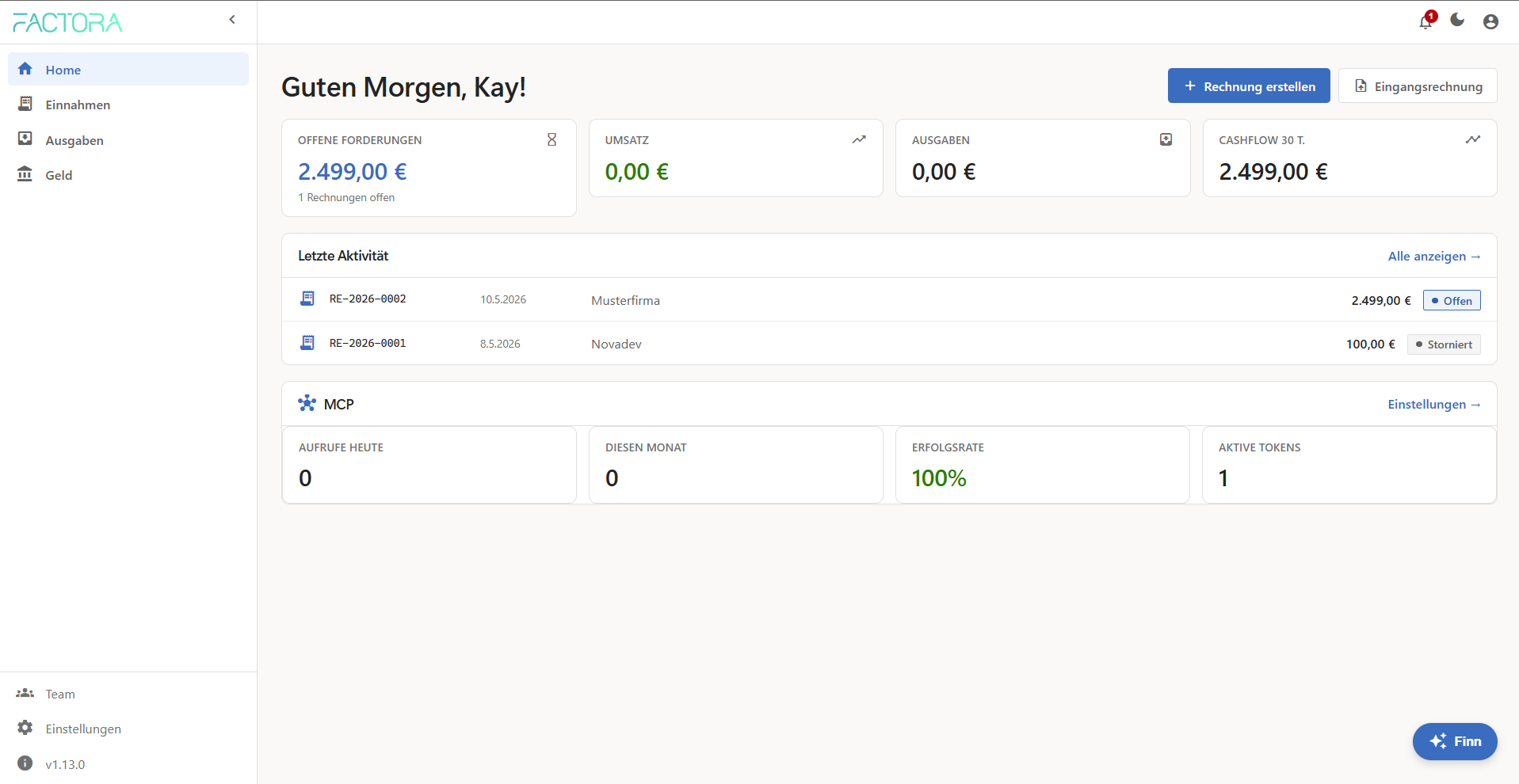Open Einnahmen section
Viewport: 1519px width, 784px height.
tap(128, 105)
